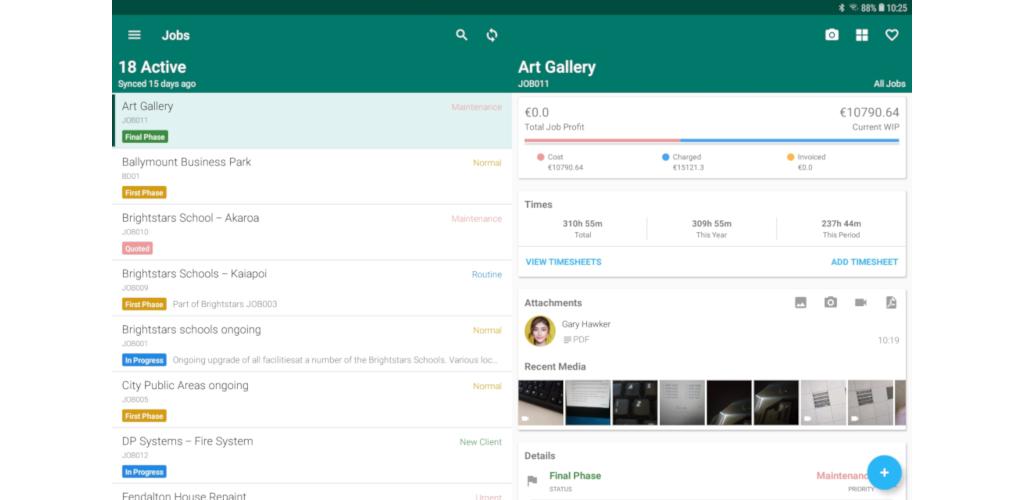Open the PDF attachment entry

[712, 332]
